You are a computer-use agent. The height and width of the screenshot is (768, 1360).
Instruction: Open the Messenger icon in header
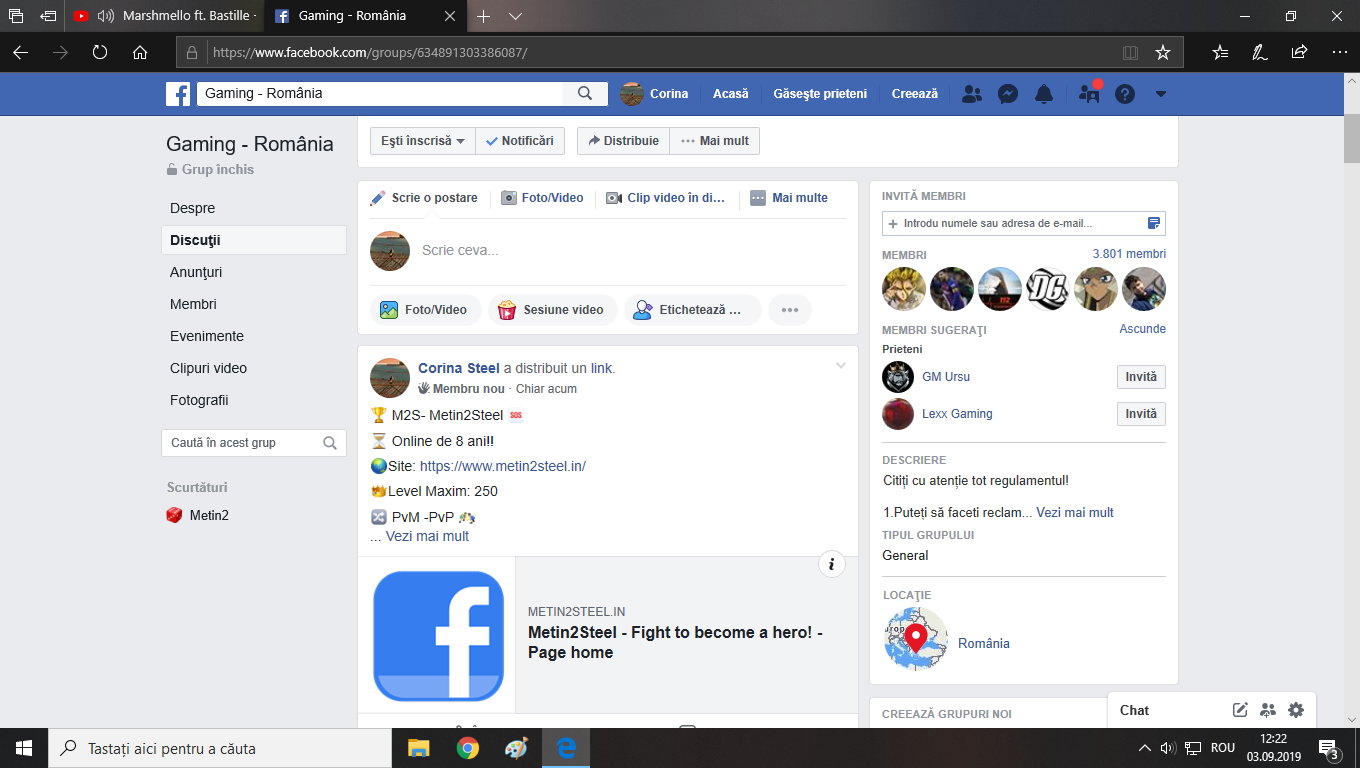(x=1008, y=94)
